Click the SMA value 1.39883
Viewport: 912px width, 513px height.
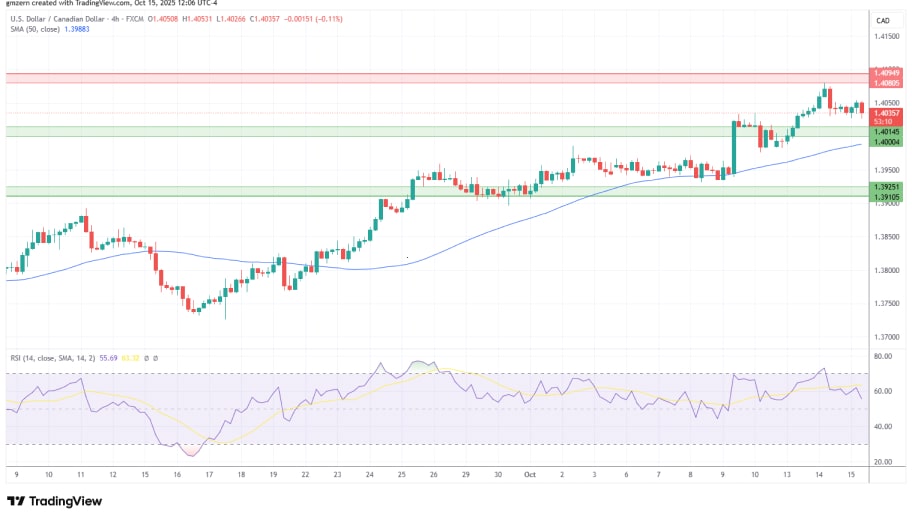(77, 29)
